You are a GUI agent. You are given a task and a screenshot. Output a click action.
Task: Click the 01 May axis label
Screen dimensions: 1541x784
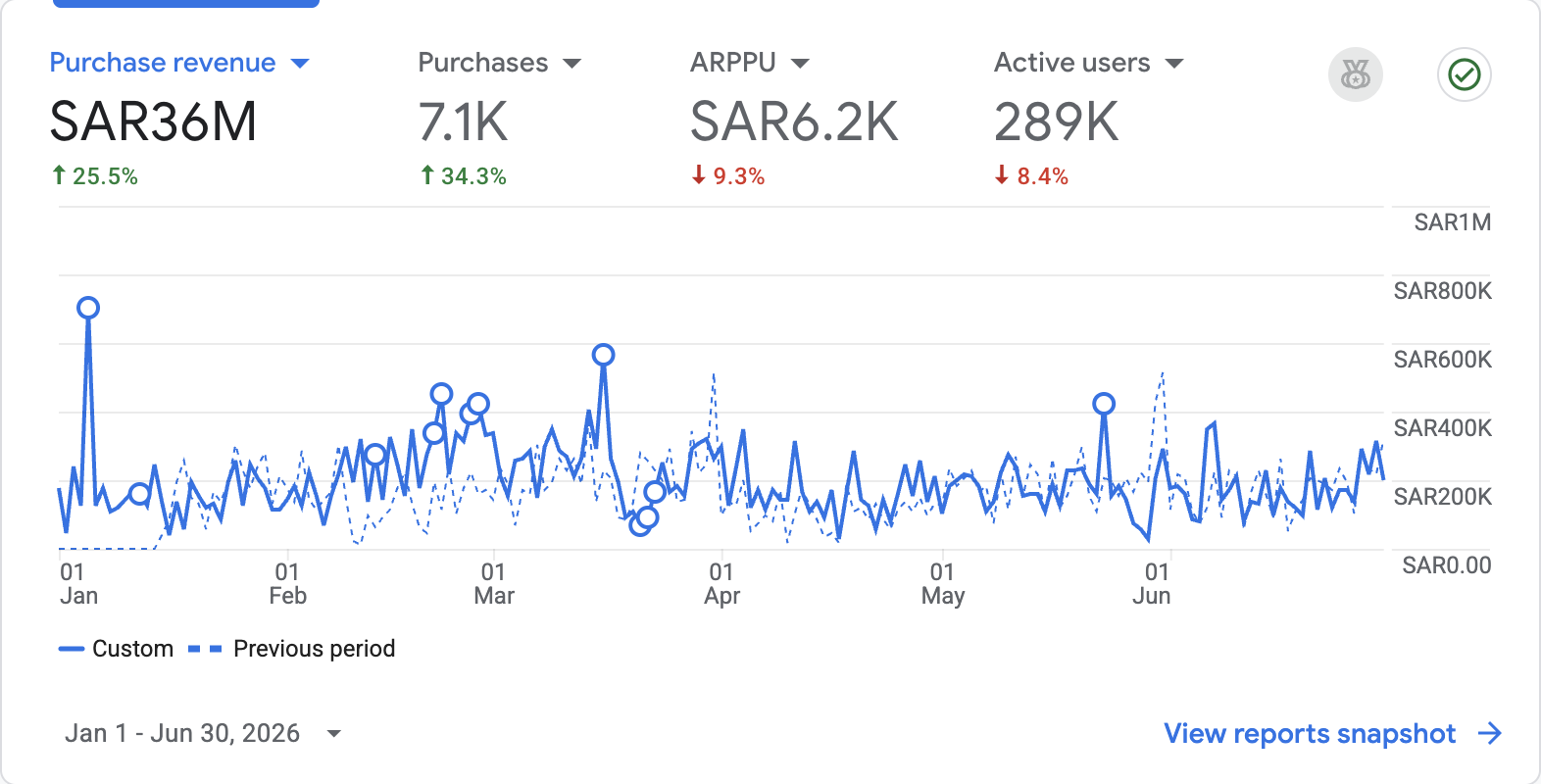pyautogui.click(x=943, y=584)
